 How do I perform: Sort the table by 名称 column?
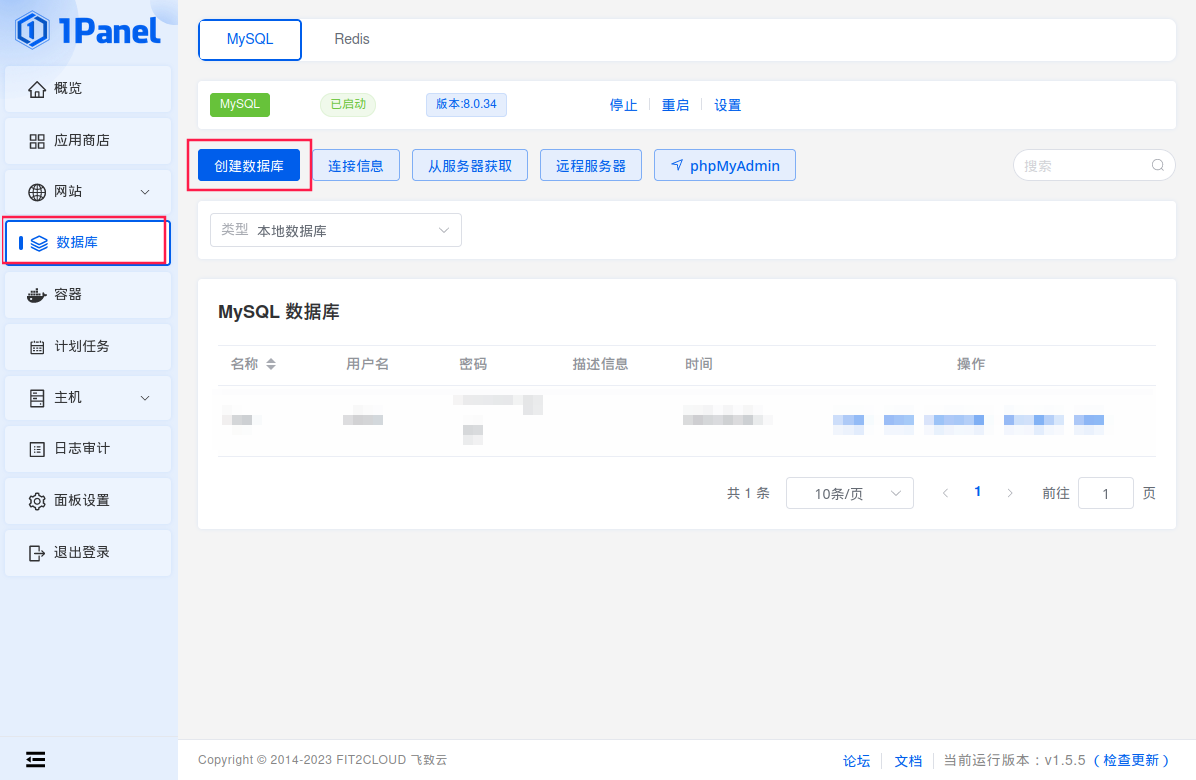(x=271, y=364)
